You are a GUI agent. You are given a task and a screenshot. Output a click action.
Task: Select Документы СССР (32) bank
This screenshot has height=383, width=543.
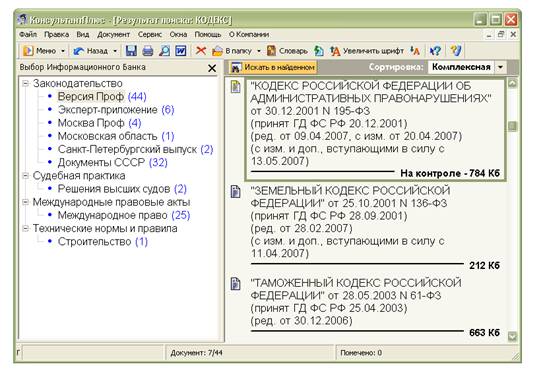[113, 162]
